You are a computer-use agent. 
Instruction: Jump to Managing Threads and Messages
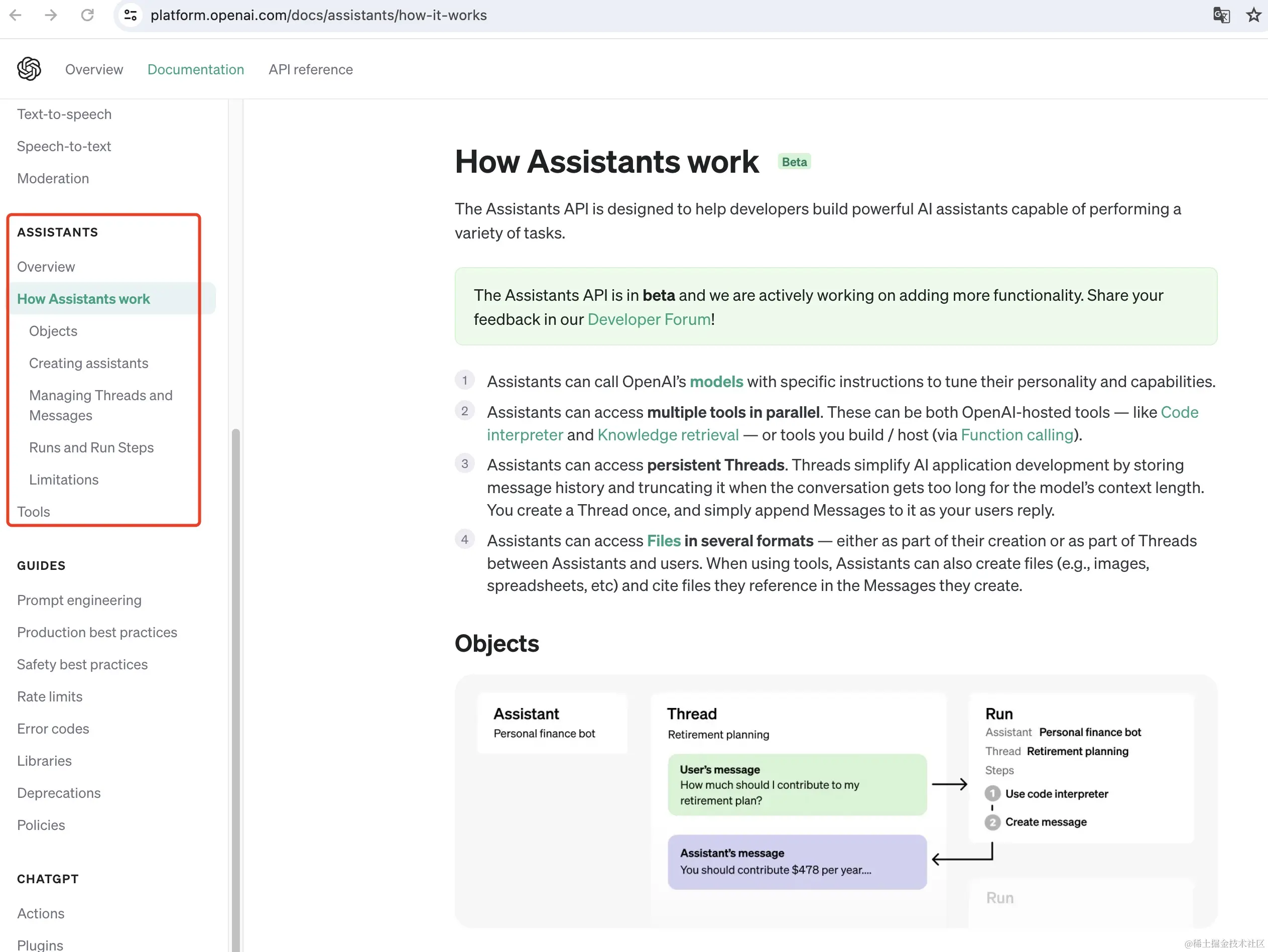(101, 406)
